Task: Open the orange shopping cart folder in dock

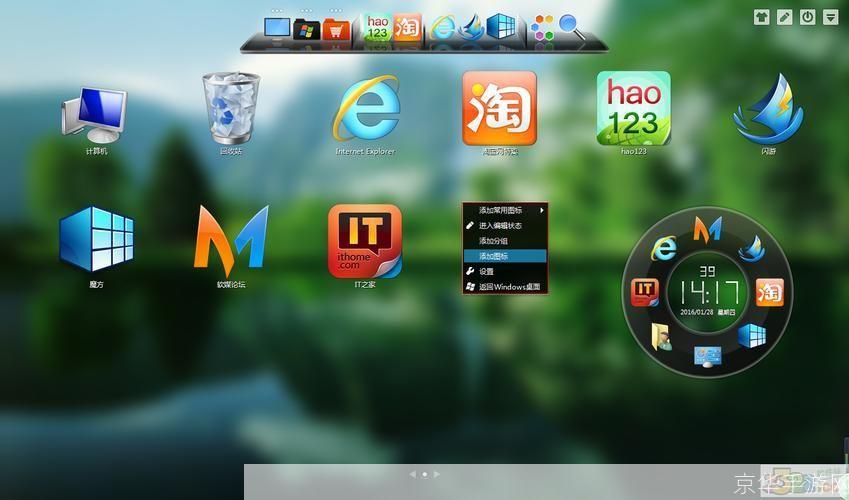Action: click(x=336, y=29)
